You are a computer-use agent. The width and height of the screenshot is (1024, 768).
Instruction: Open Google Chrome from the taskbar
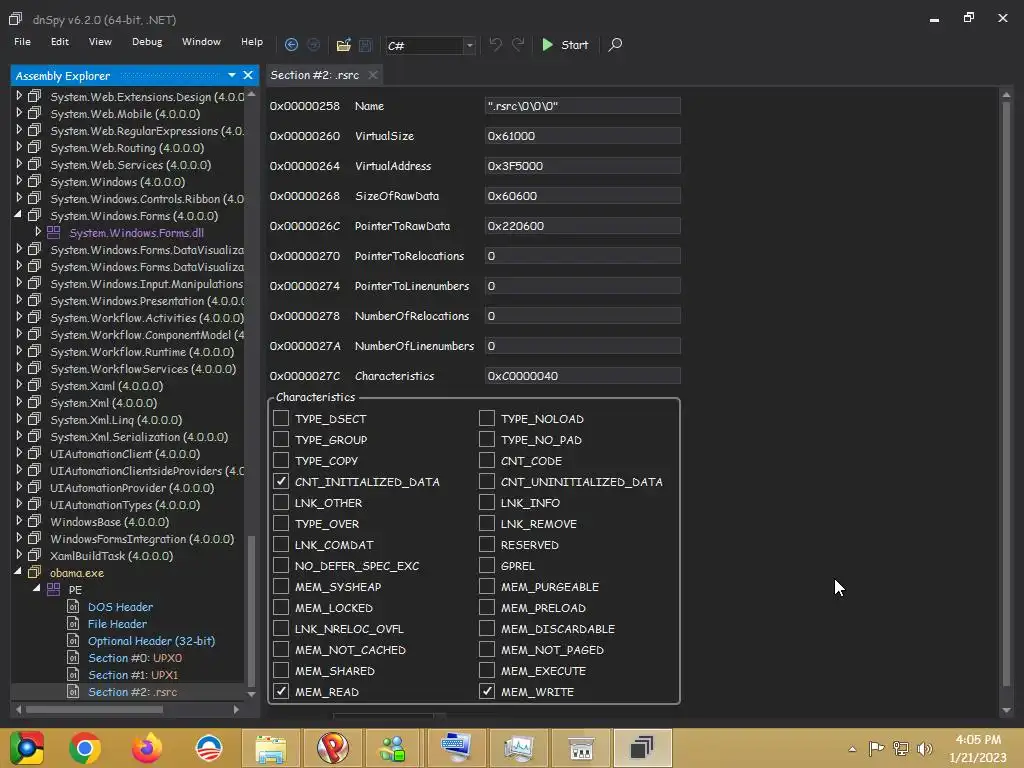click(x=85, y=748)
